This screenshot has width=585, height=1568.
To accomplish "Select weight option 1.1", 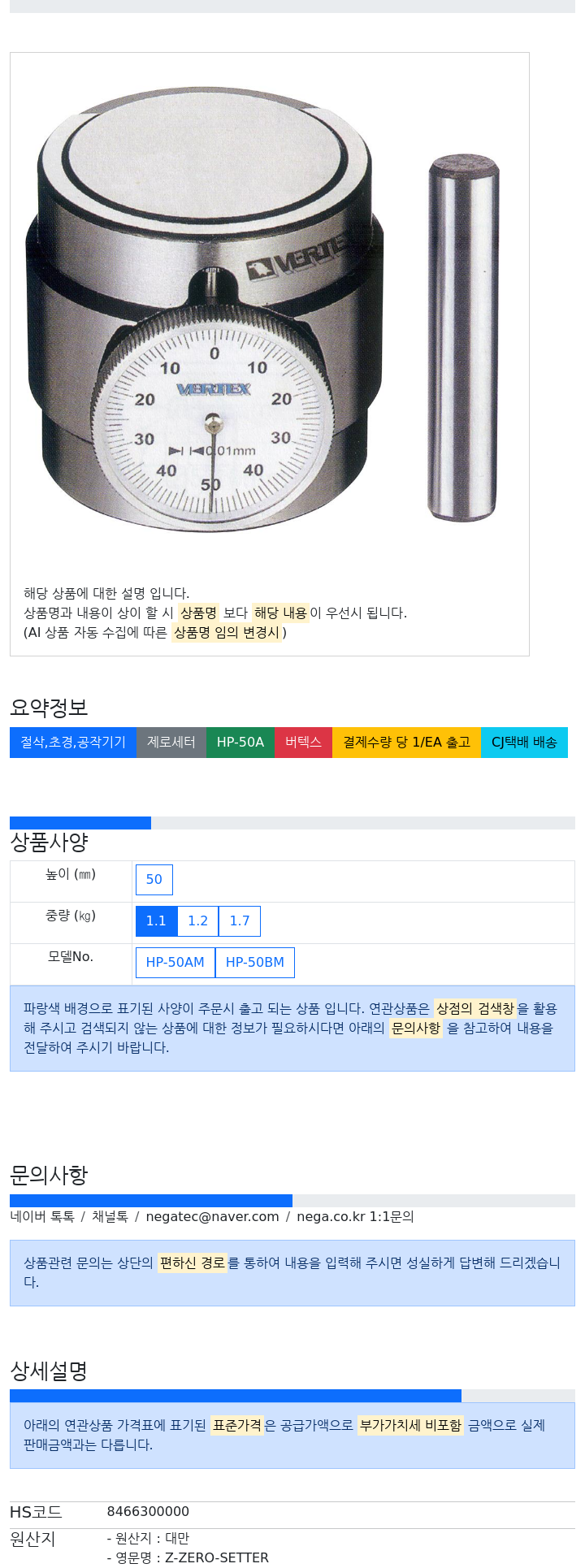I will click(156, 921).
